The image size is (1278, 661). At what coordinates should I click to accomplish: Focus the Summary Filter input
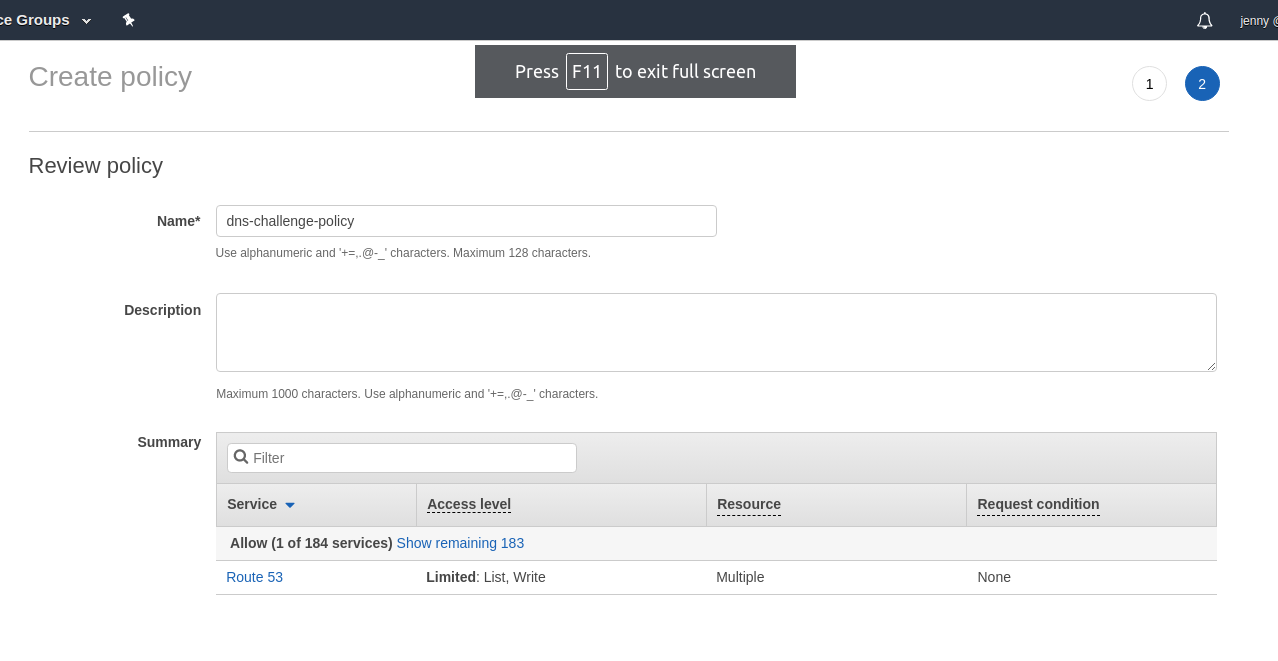(410, 458)
